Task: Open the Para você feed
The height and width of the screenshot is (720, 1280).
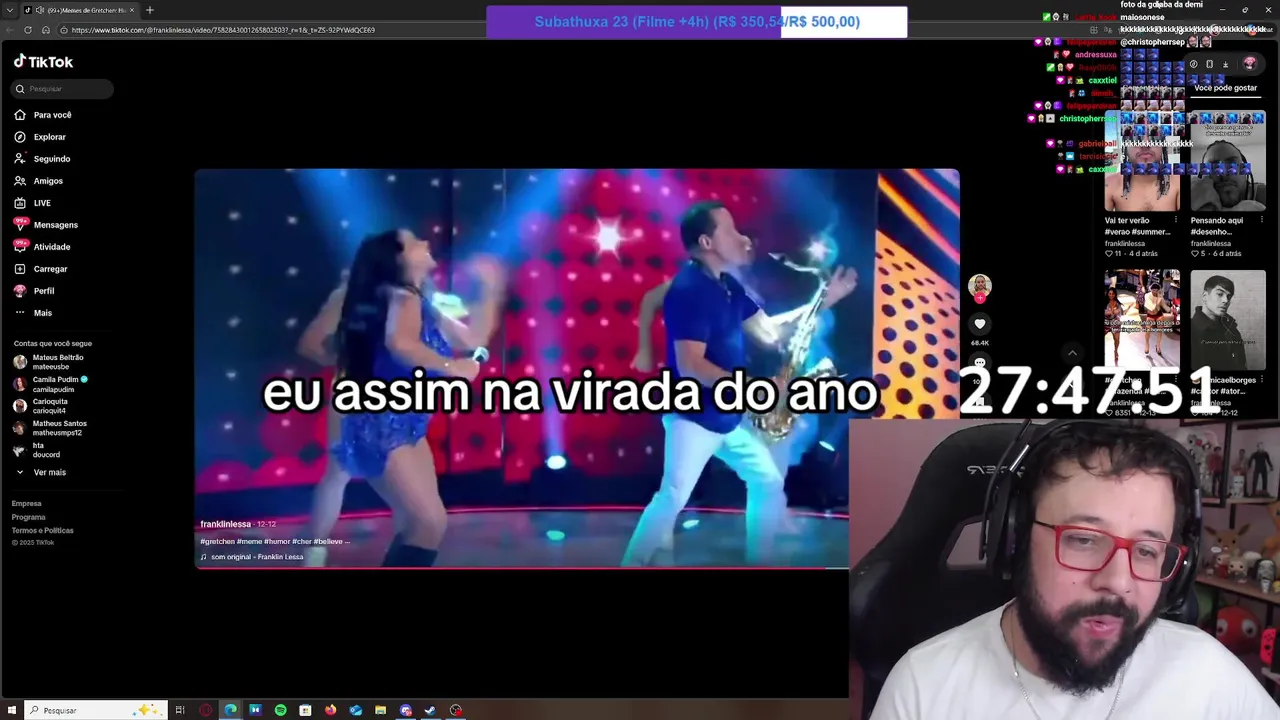Action: point(43,115)
